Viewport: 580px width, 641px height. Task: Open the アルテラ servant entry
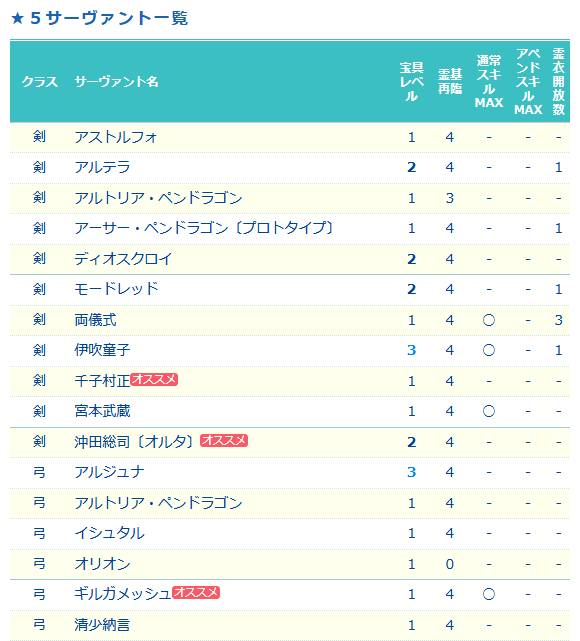pos(102,167)
